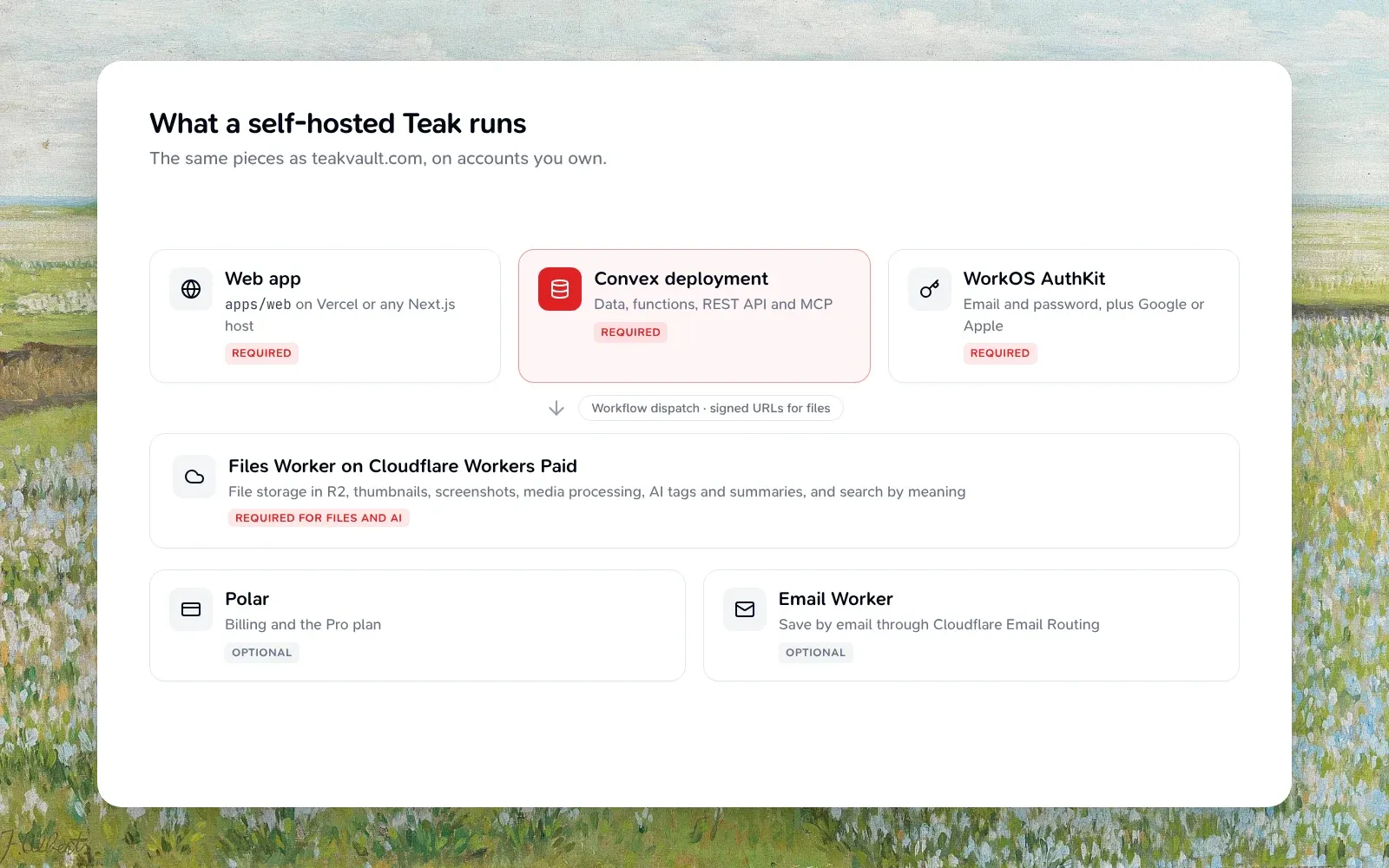Click the Workflow dispatch signed URLs pill
This screenshot has height=868, width=1389.
711,408
